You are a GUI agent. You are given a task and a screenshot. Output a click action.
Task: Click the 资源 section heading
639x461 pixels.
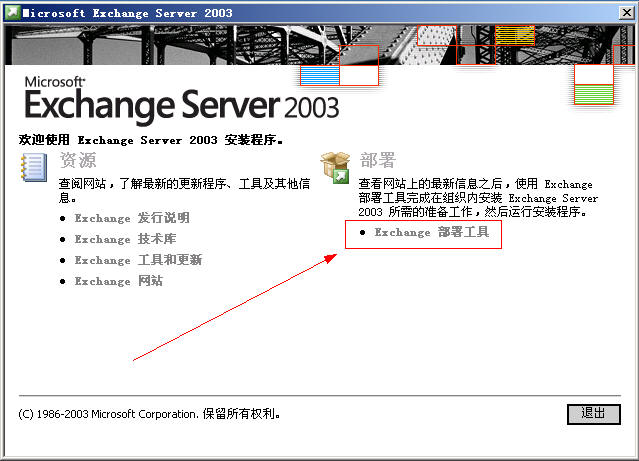coord(78,160)
